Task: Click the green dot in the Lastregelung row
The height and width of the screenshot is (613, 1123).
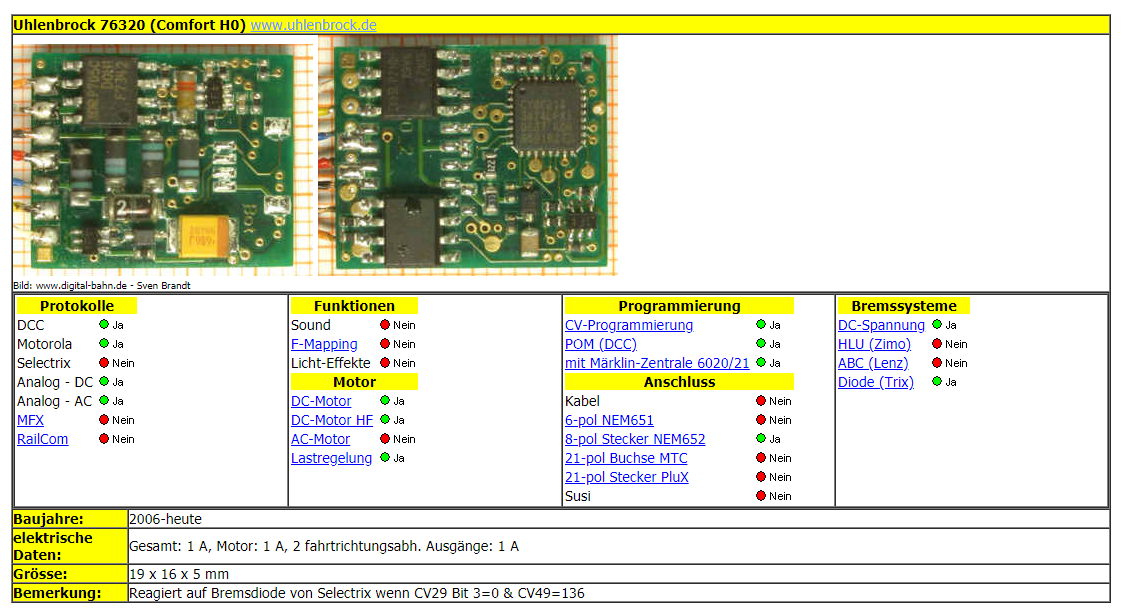Action: (385, 458)
